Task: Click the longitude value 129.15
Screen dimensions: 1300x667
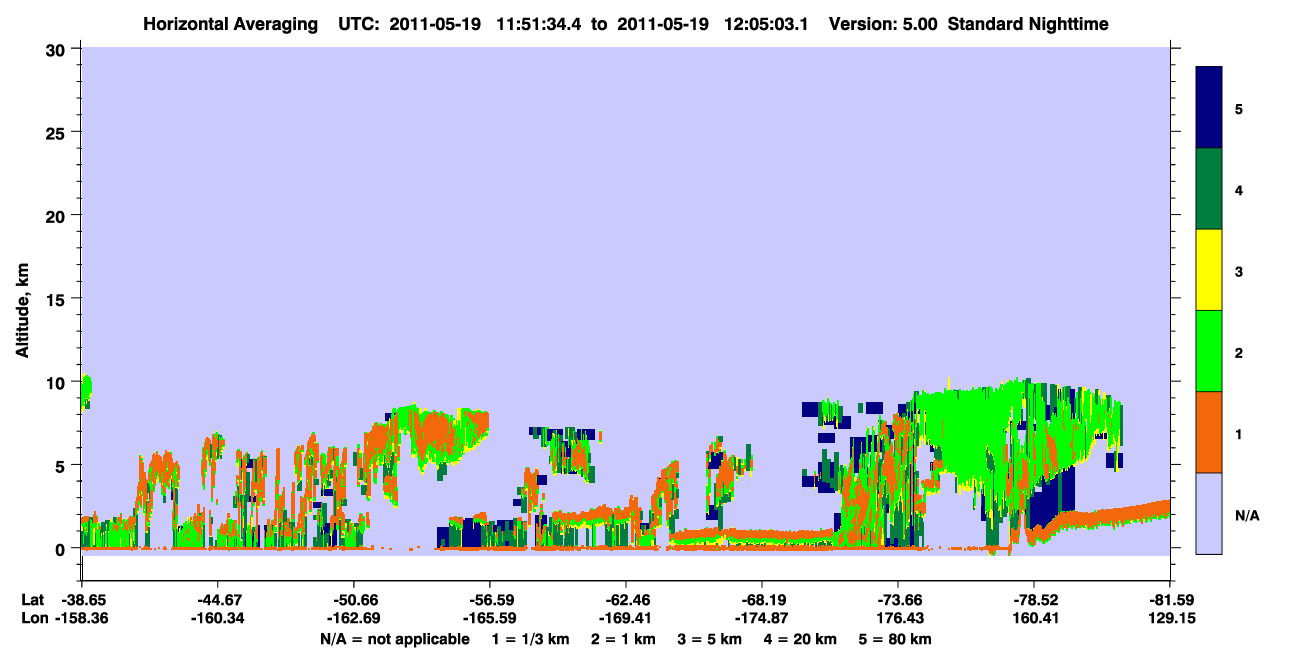Action: pyautogui.click(x=1170, y=618)
